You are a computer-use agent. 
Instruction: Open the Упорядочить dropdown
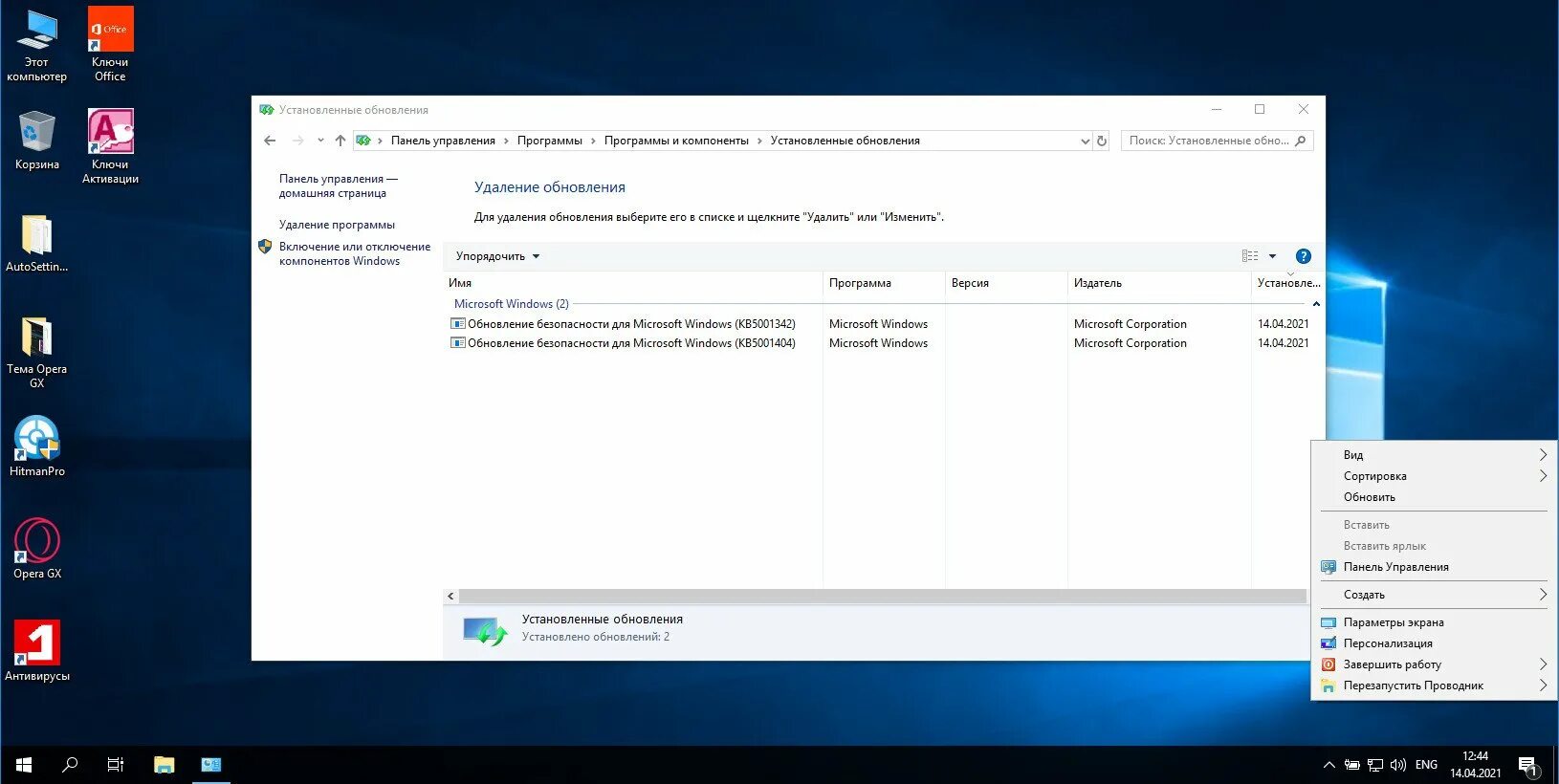(x=497, y=256)
